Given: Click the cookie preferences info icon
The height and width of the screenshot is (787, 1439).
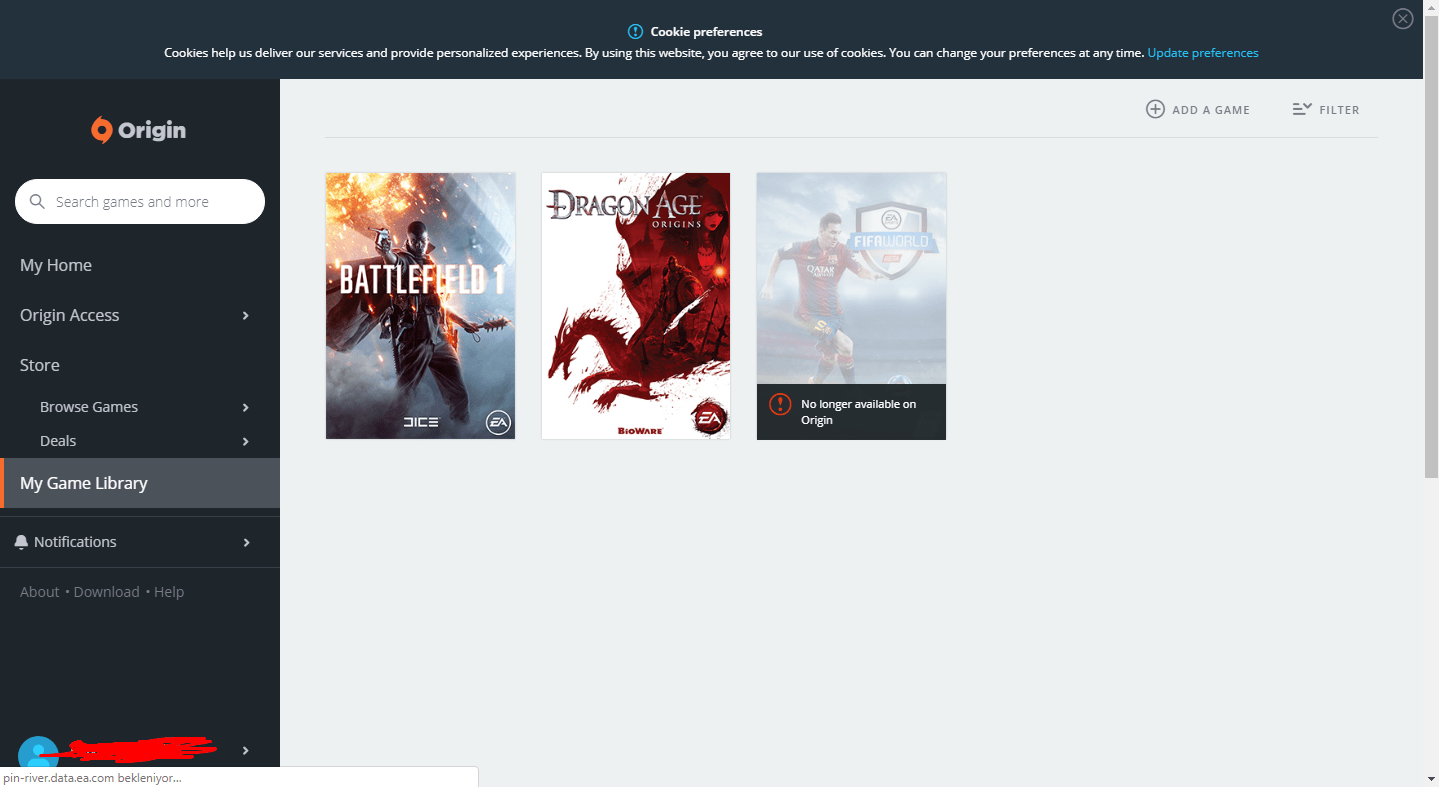Looking at the screenshot, I should coord(635,32).
